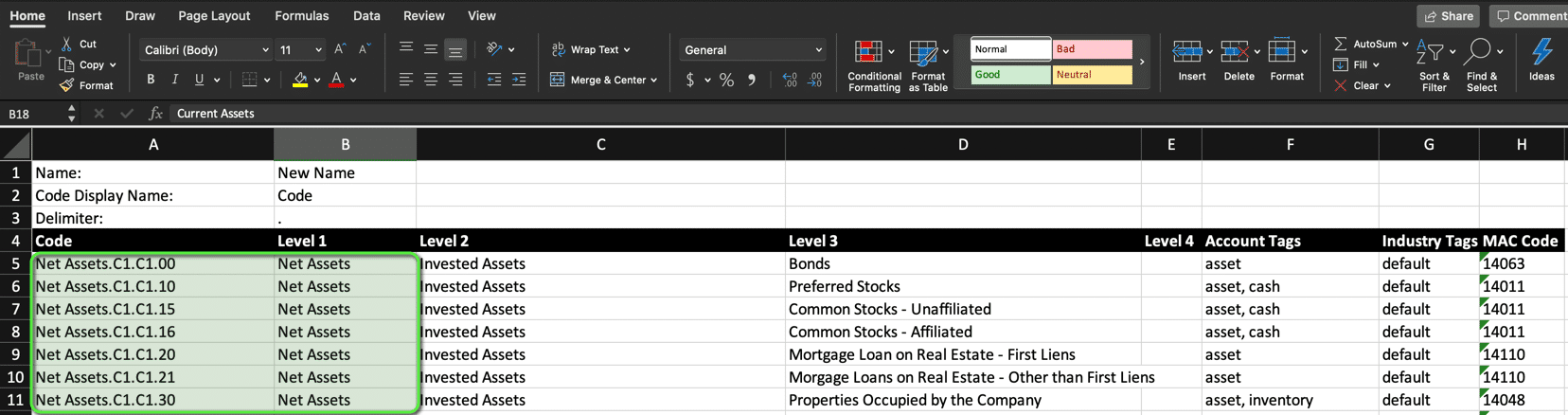Click the Ideas lightning icon
The image size is (1568, 415).
click(1541, 51)
